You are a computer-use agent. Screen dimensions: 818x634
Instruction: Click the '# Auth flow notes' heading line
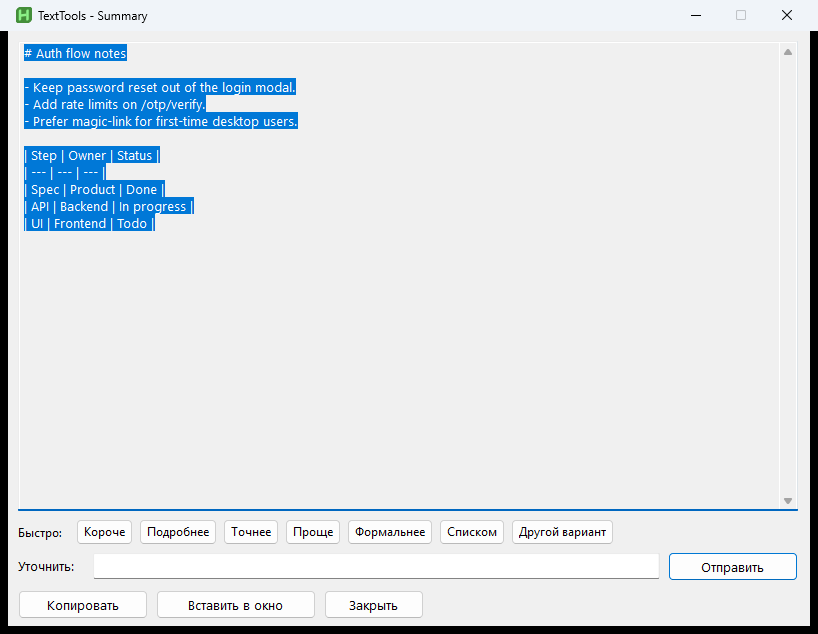[76, 53]
